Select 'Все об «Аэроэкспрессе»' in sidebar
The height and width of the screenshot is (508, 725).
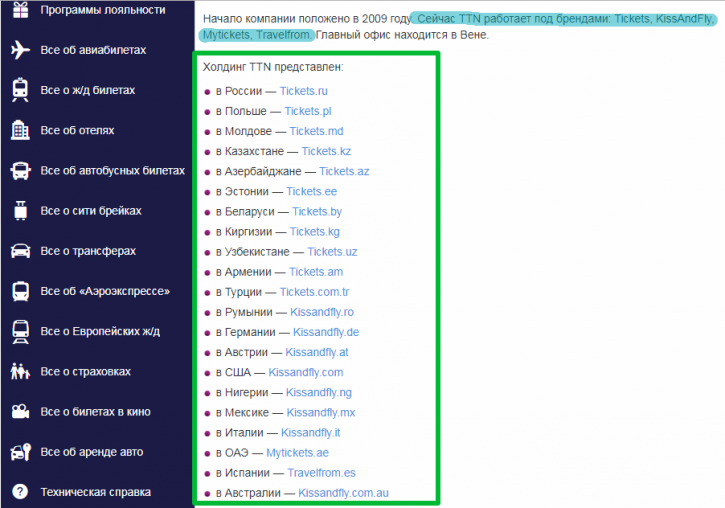pos(105,291)
